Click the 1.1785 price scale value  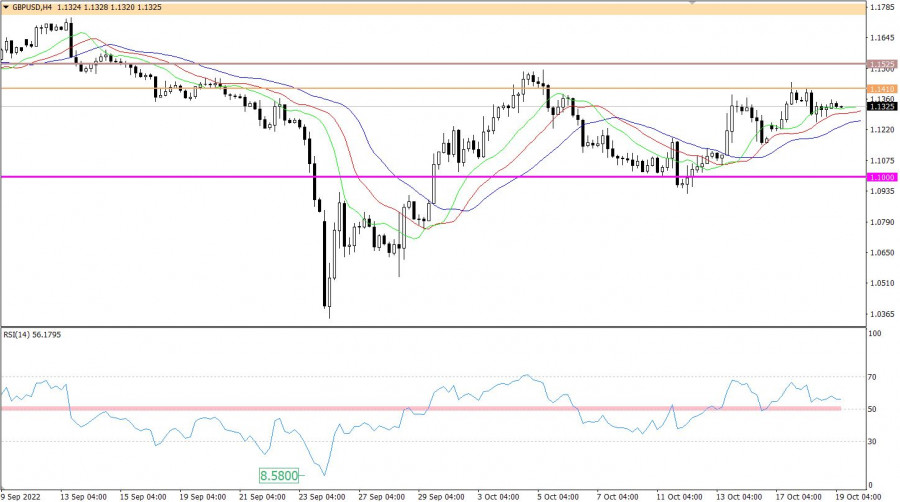pyautogui.click(x=882, y=8)
